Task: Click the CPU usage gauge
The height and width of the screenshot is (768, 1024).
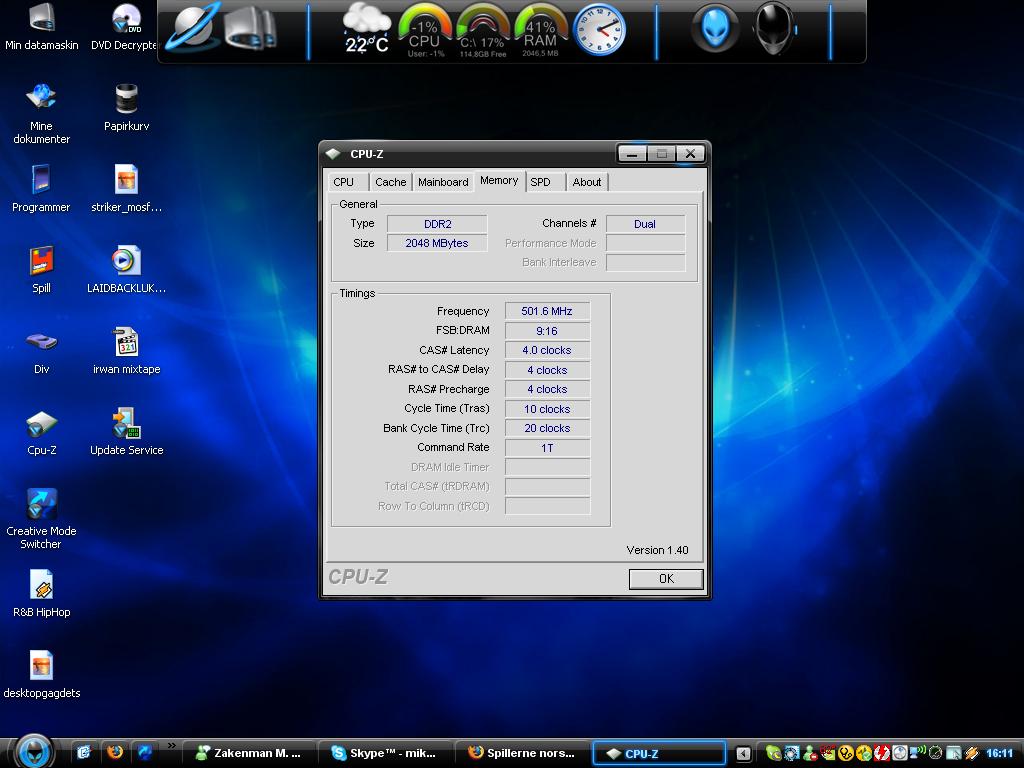Action: (424, 31)
